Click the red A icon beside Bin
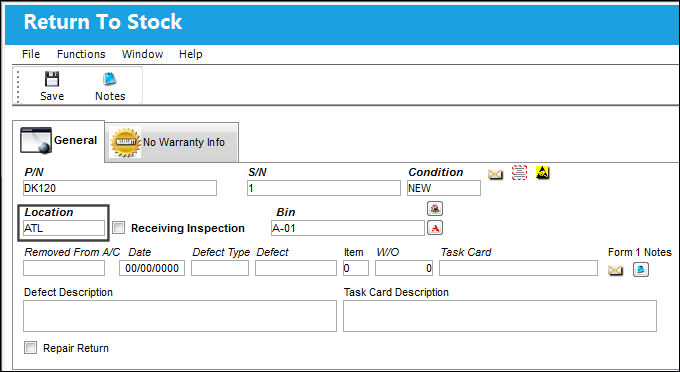 click(435, 228)
